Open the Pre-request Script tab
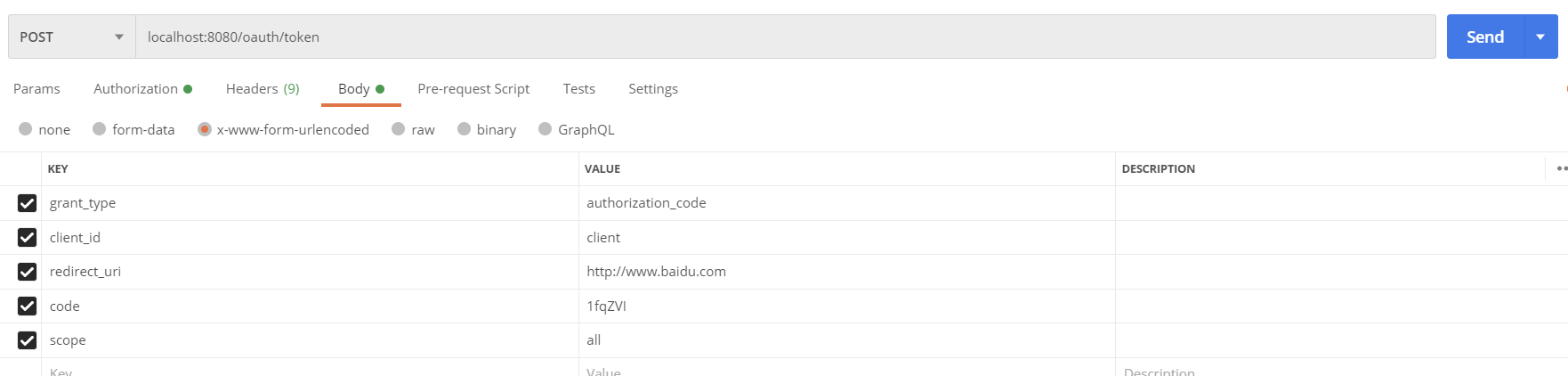Screen dimensions: 1568x376 473,89
